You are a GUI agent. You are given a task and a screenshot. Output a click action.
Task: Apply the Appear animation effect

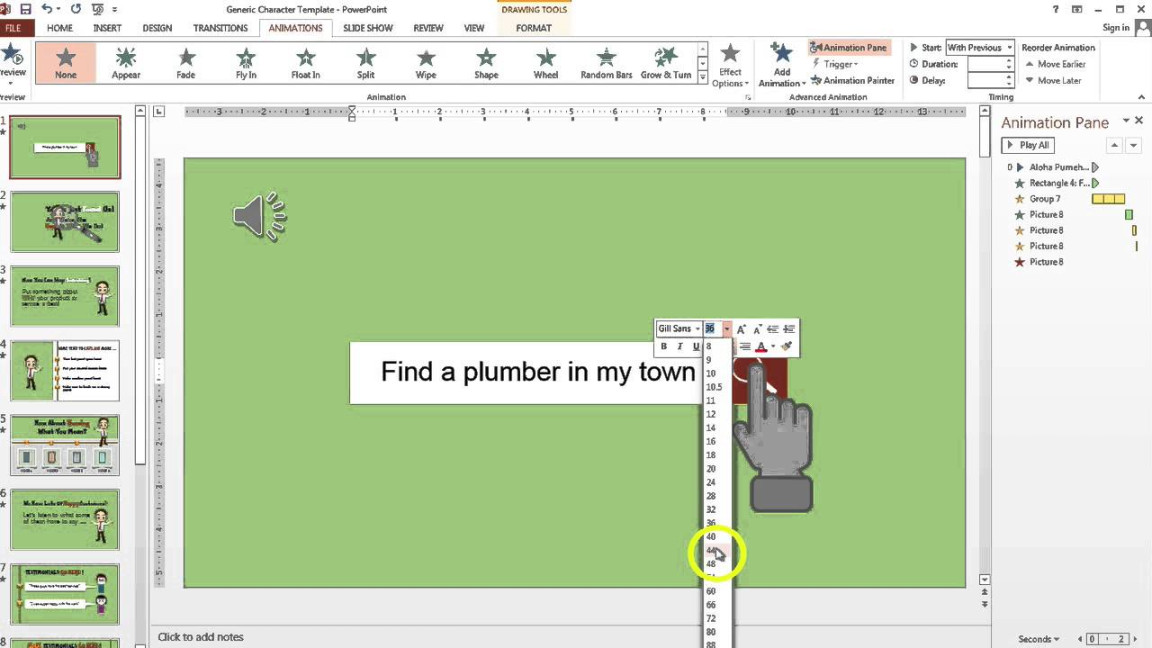click(126, 62)
